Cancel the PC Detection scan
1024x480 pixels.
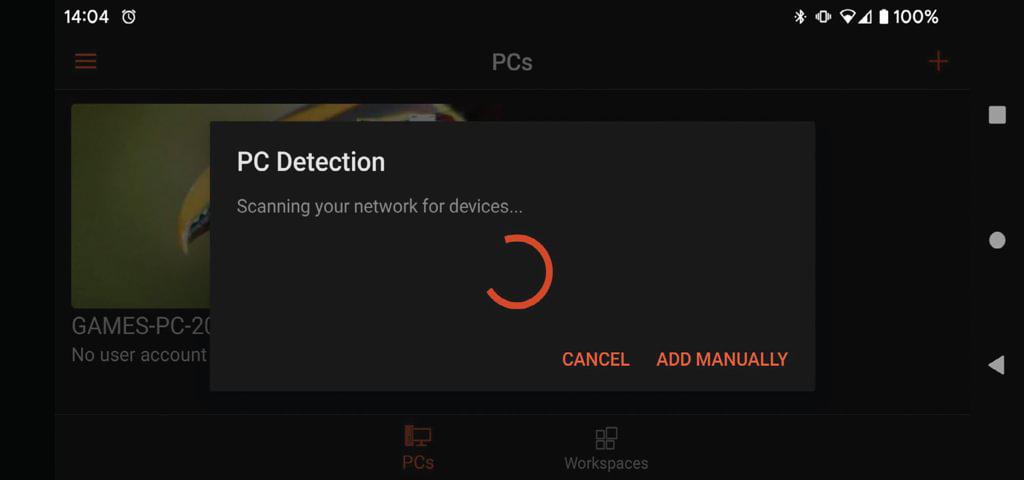596,360
